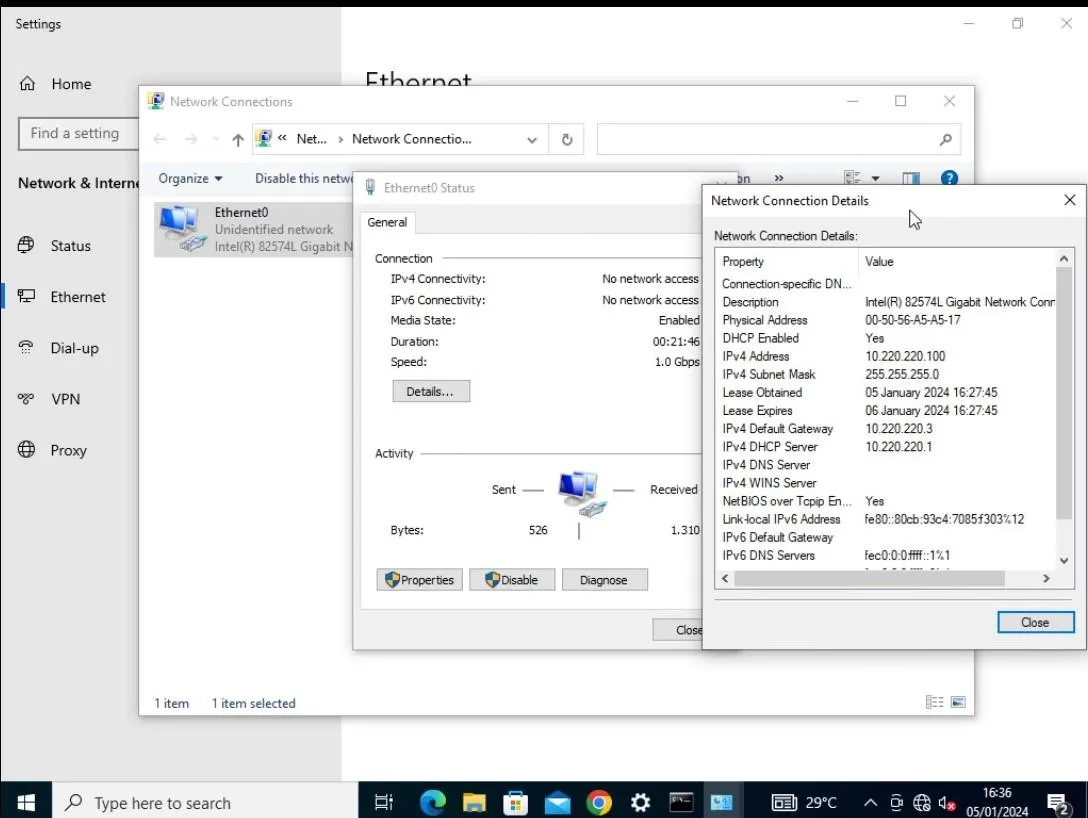1088x818 pixels.
Task: Open Mail from the taskbar
Action: 557,801
